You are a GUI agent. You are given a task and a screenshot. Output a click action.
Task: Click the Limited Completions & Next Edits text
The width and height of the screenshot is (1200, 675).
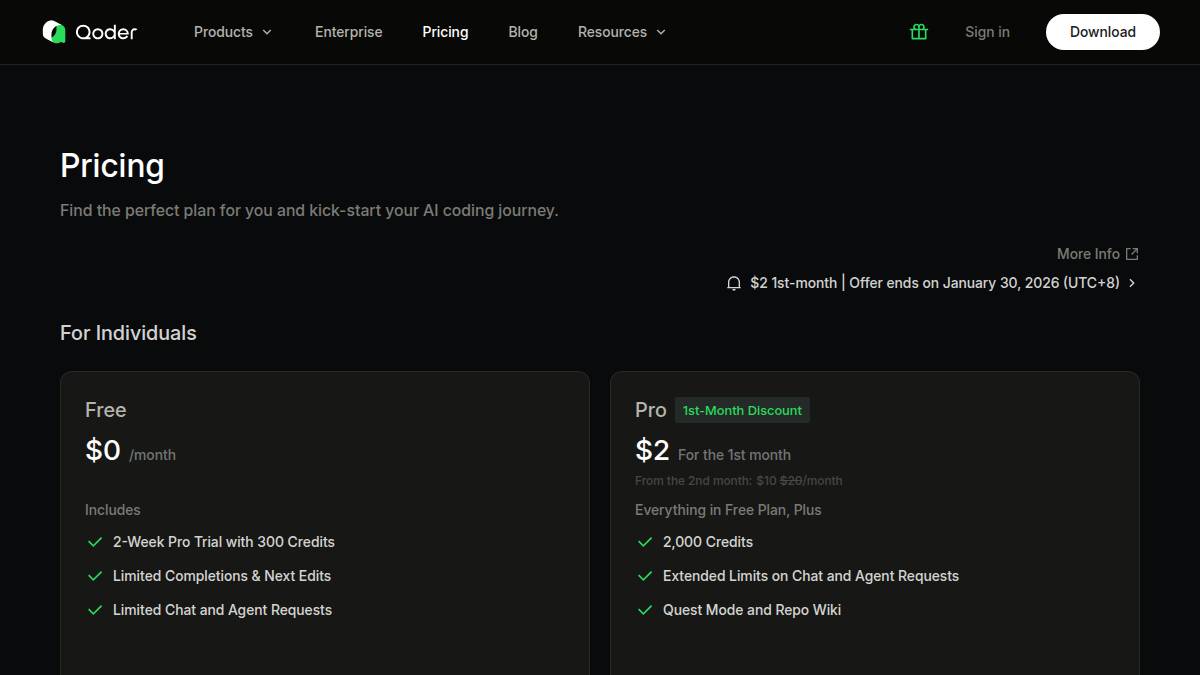pyautogui.click(x=222, y=576)
